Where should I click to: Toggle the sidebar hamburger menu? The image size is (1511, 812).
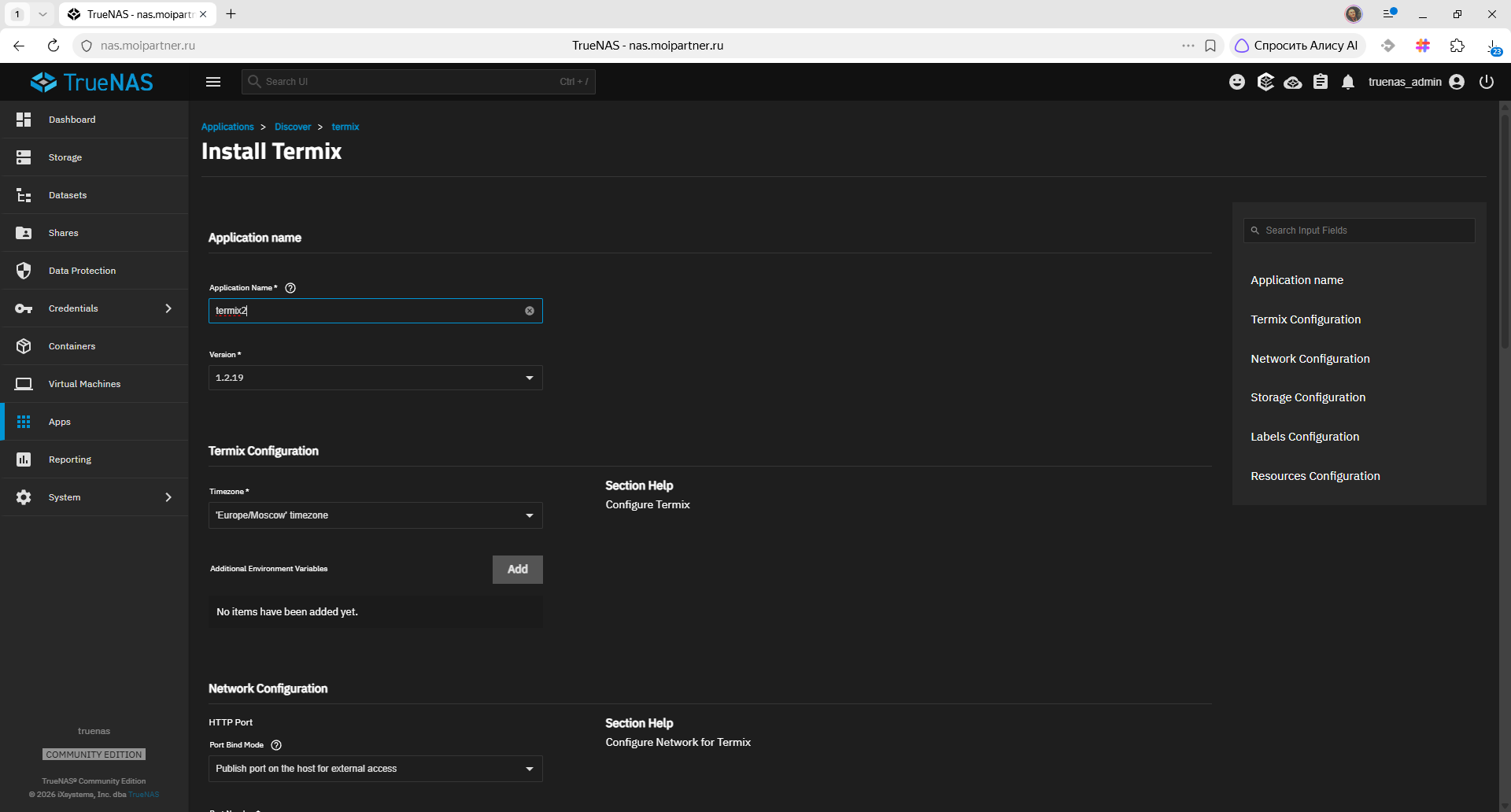coord(213,82)
